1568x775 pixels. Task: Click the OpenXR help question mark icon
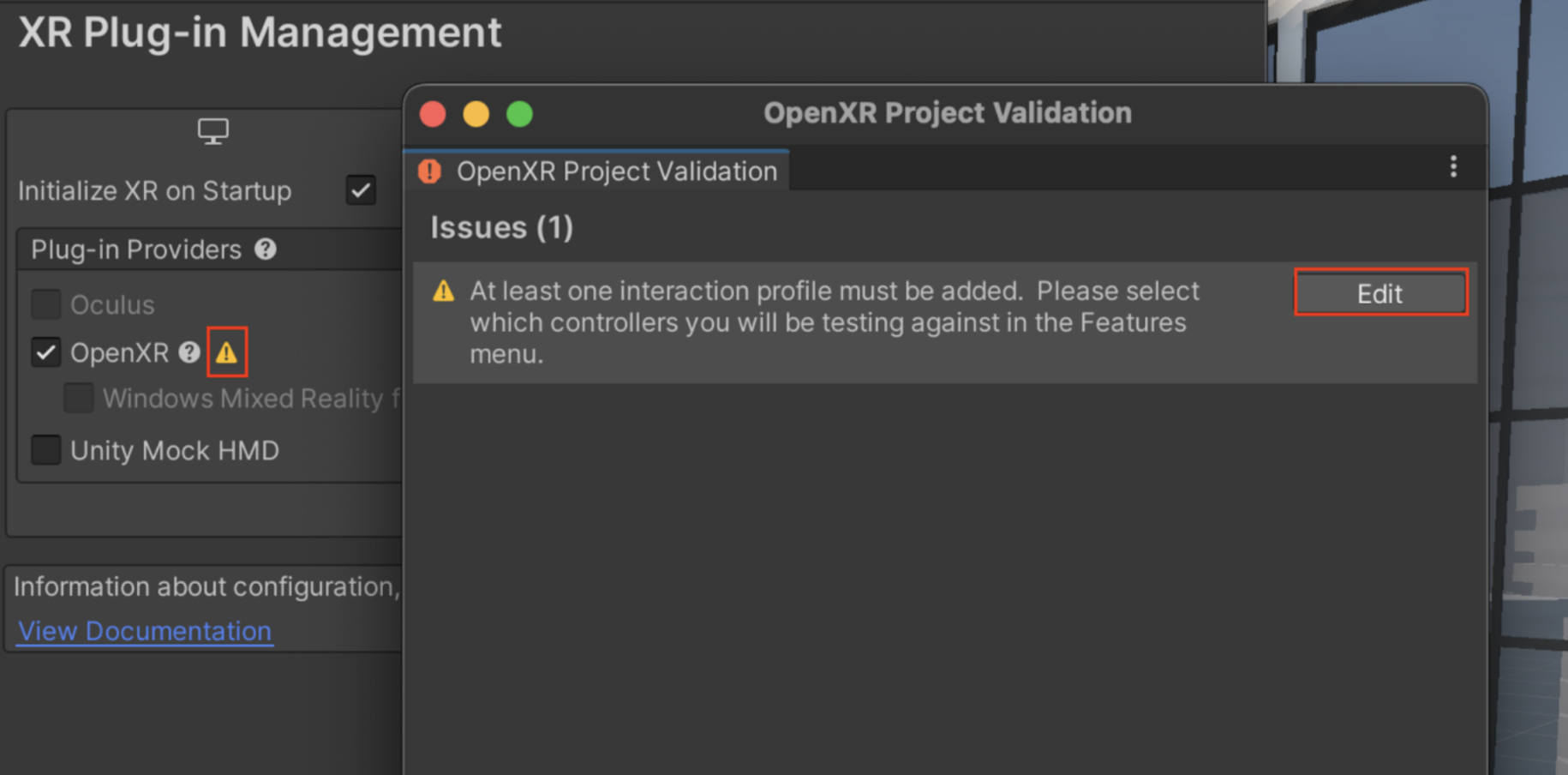tap(189, 352)
